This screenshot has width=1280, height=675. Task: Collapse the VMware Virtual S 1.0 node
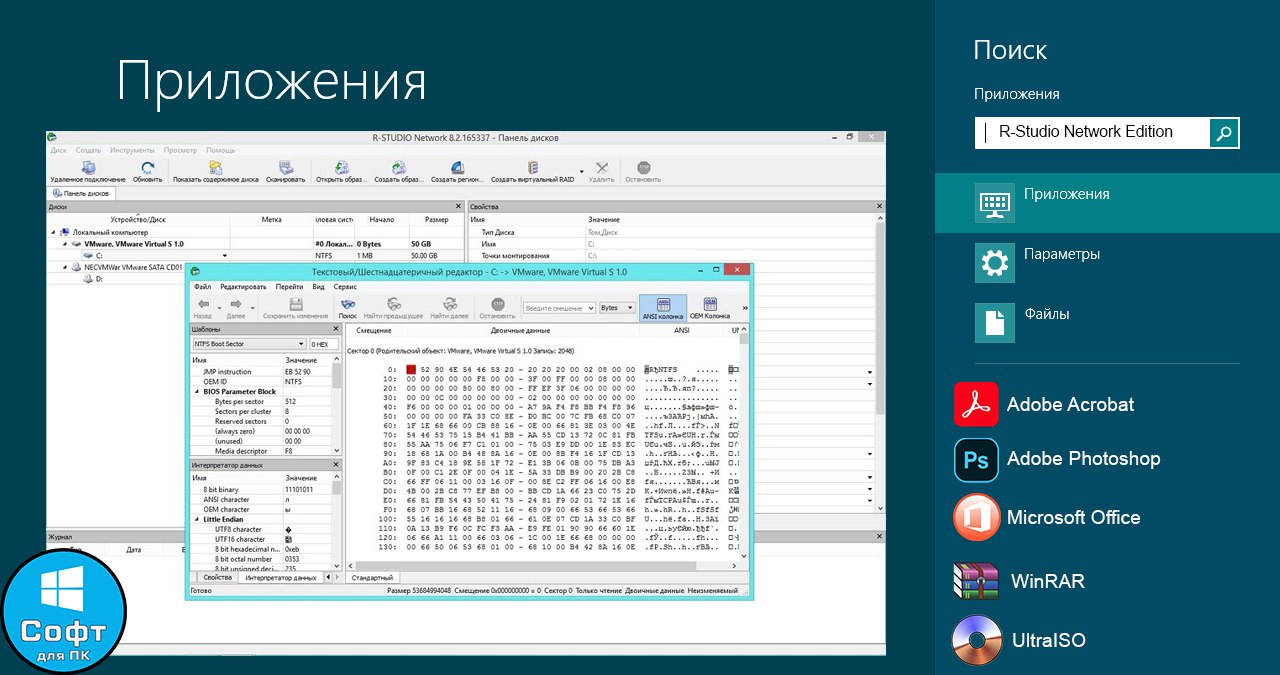(64, 243)
